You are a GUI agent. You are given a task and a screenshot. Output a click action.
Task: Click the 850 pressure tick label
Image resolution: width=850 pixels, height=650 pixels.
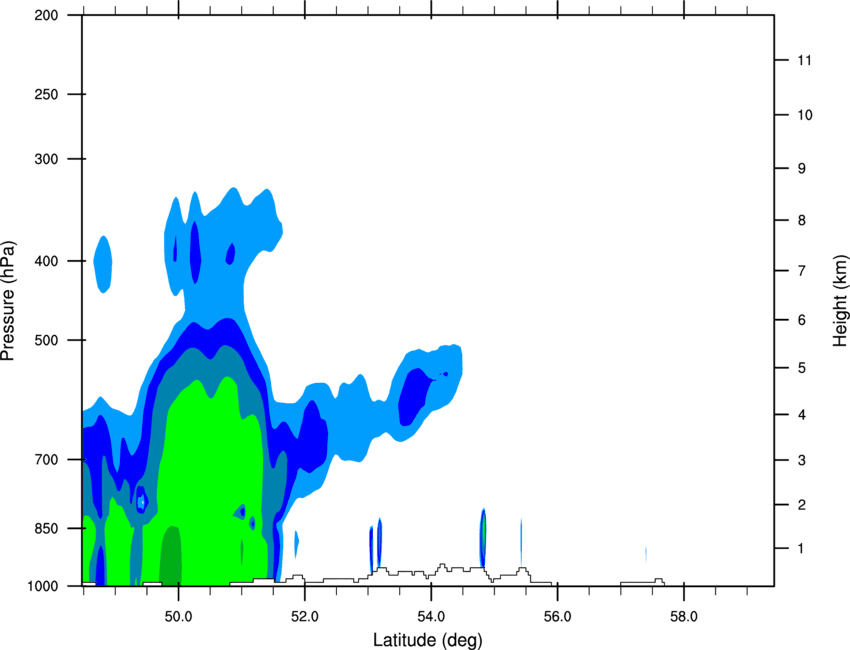[x=47, y=528]
